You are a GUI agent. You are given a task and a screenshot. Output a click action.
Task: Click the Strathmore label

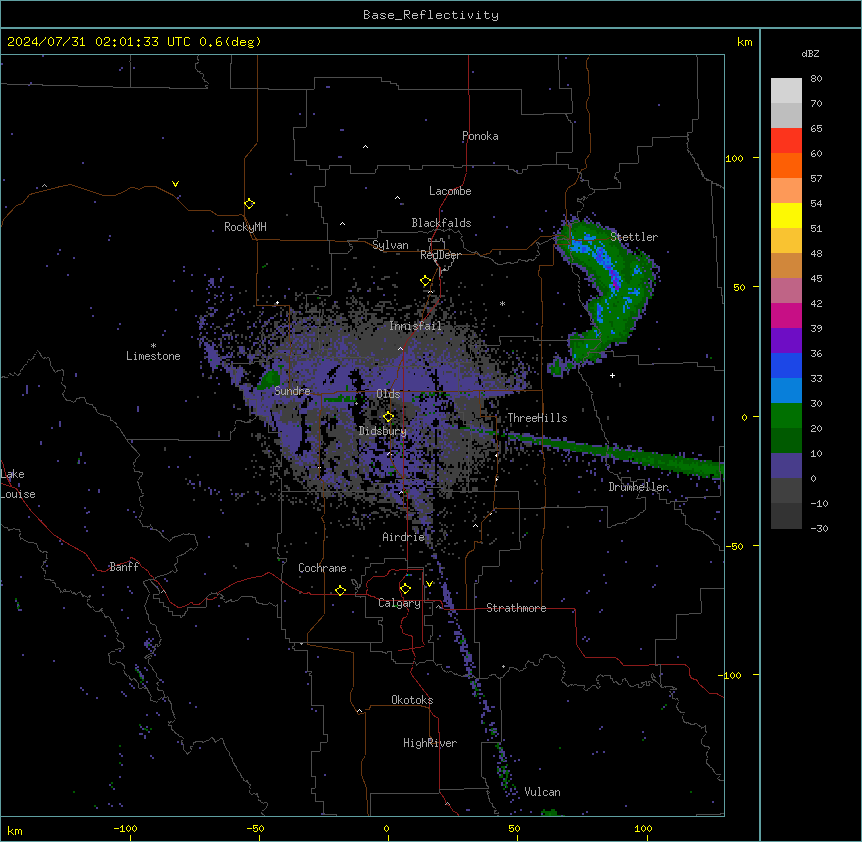click(x=516, y=608)
